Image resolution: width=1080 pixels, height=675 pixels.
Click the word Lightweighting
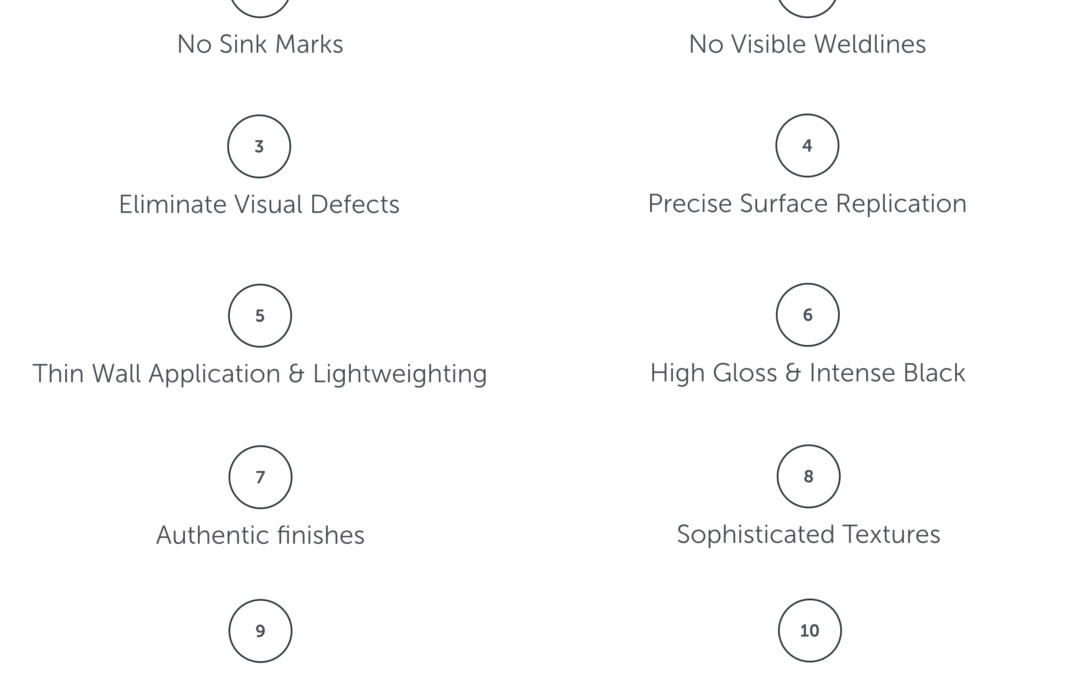(399, 374)
